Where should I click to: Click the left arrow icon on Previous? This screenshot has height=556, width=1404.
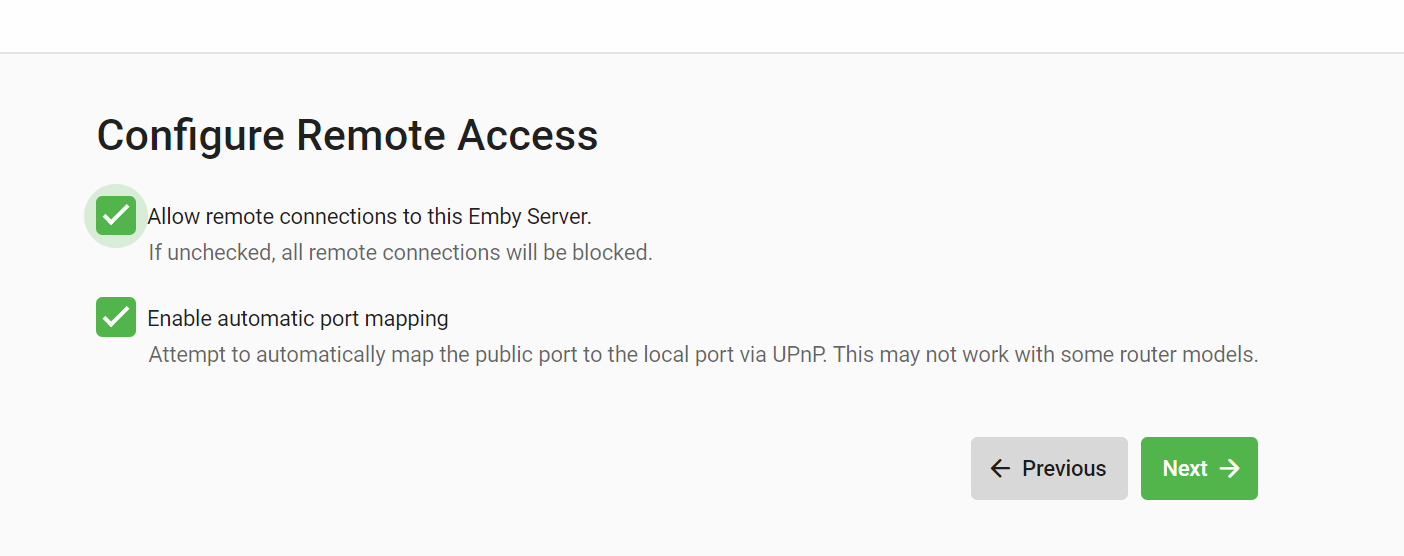(1000, 468)
